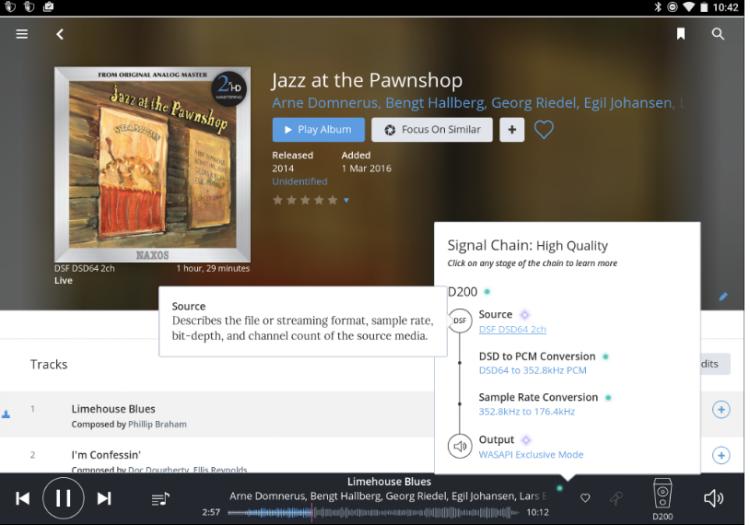This screenshot has width=750, height=525.
Task: Click the Limehouse Blues title in playbar
Action: (x=389, y=481)
